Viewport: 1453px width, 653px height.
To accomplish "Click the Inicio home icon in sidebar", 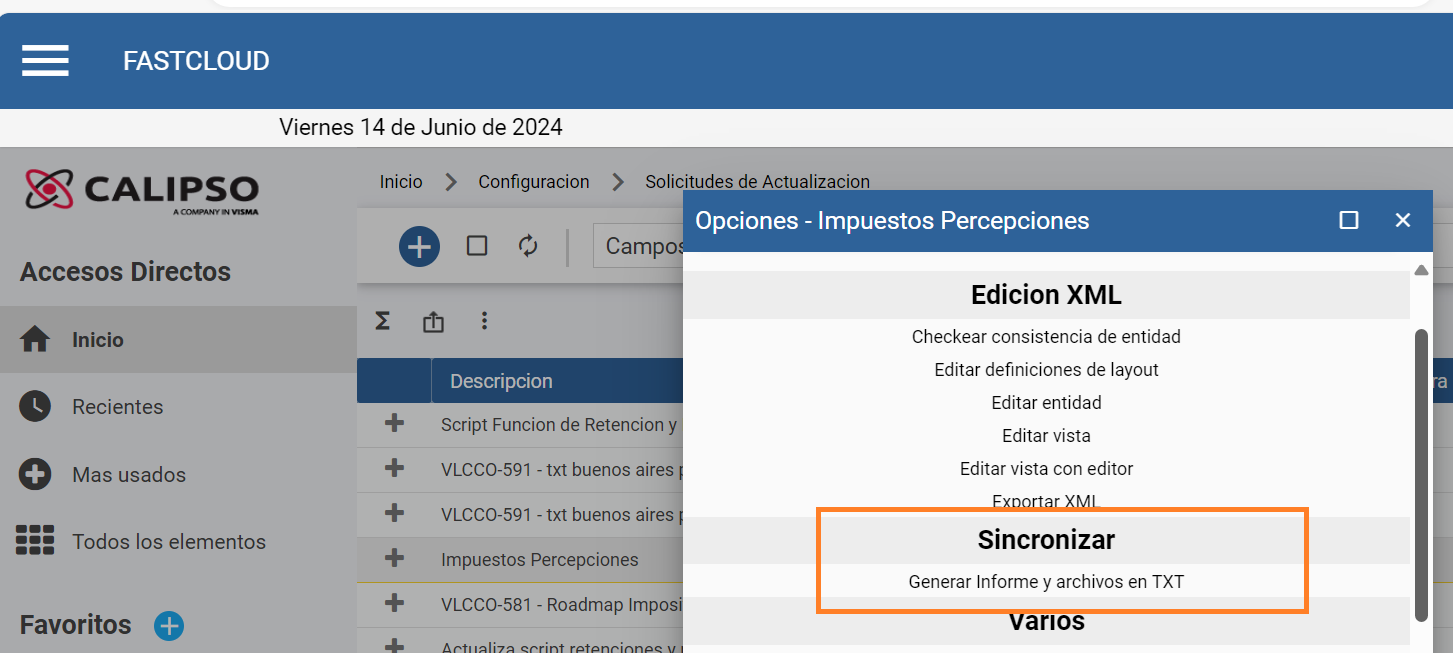I will click(35, 340).
